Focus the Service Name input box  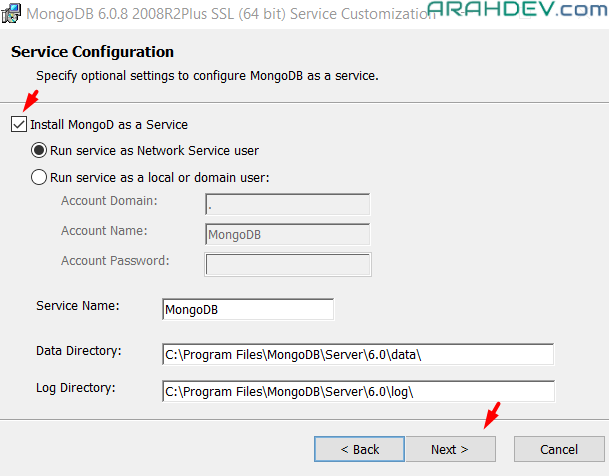[247, 310]
